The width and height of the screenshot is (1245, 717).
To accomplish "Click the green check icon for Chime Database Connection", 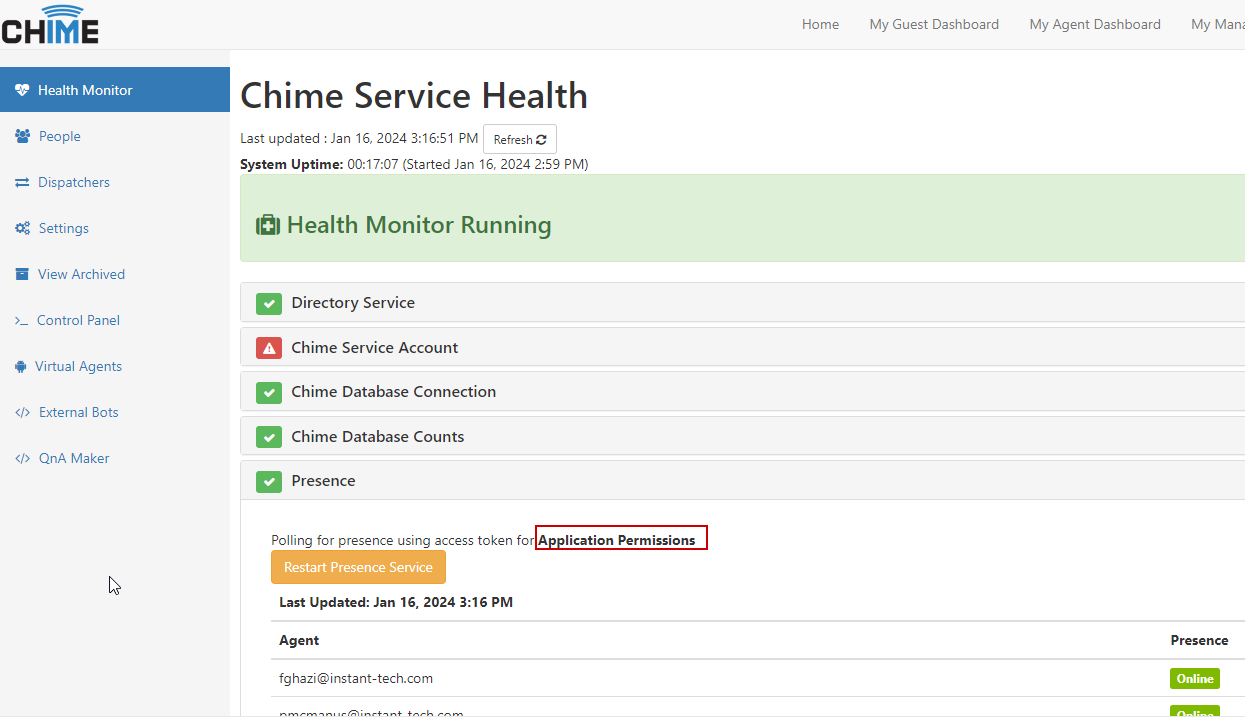I will click(269, 392).
